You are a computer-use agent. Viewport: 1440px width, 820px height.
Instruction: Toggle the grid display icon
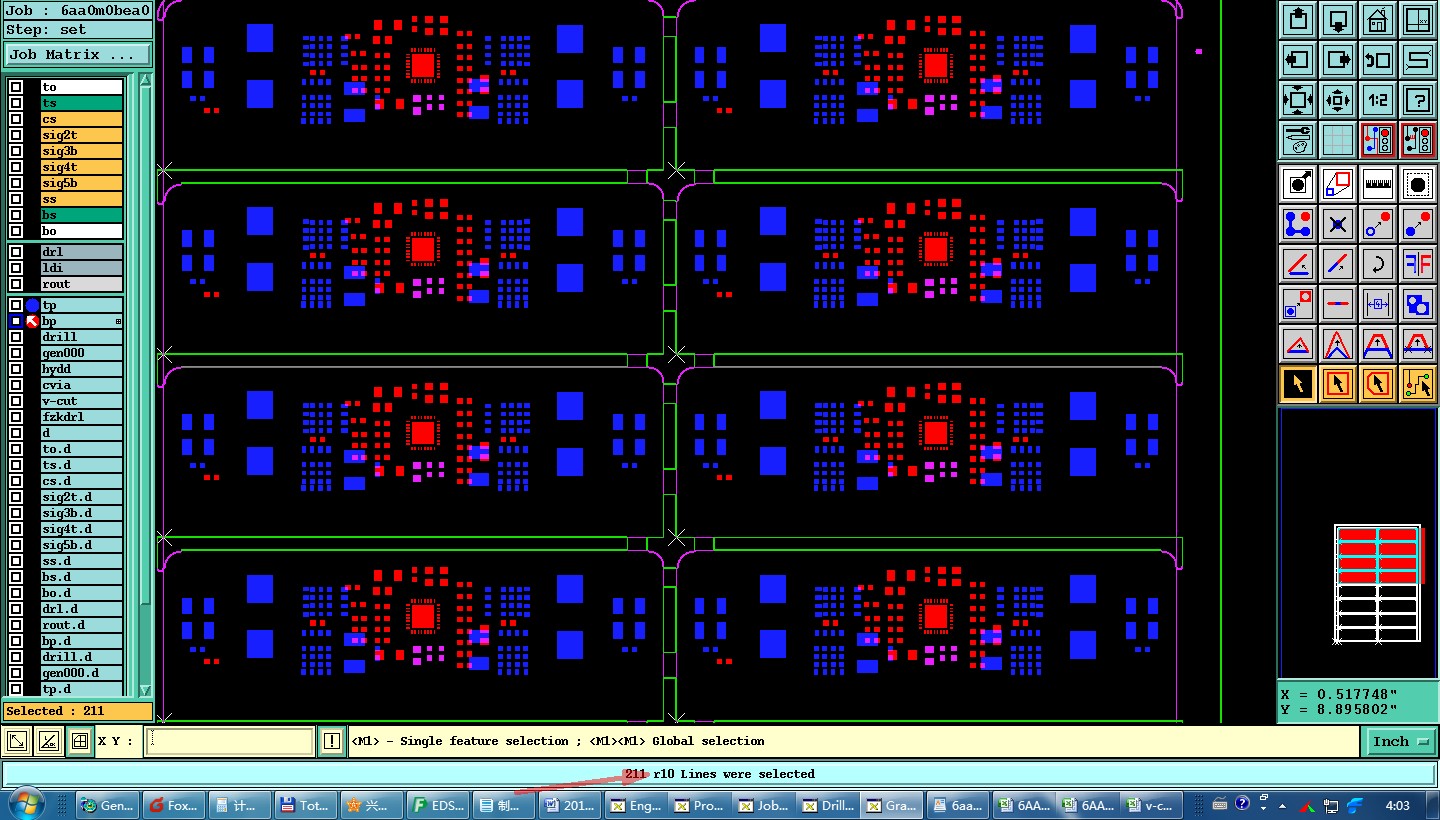tap(1338, 140)
